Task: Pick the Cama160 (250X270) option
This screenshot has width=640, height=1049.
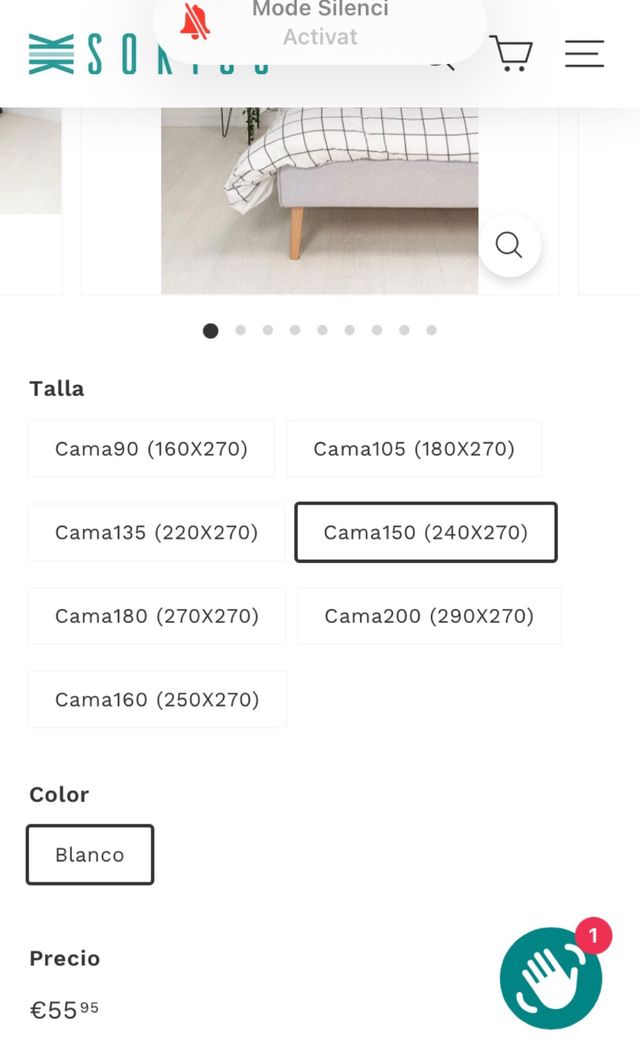Action: tap(157, 699)
